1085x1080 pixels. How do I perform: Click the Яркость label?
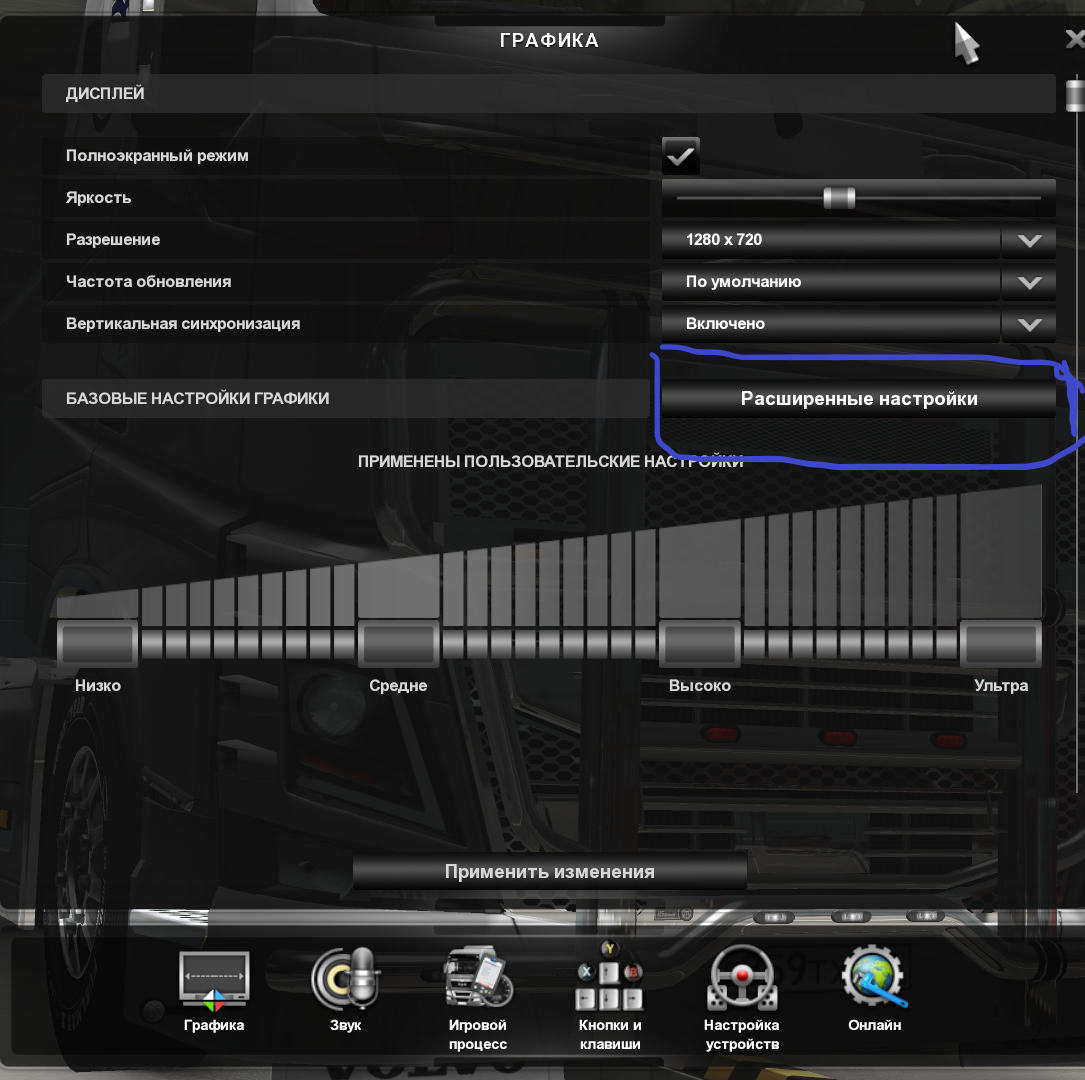pyautogui.click(x=98, y=198)
